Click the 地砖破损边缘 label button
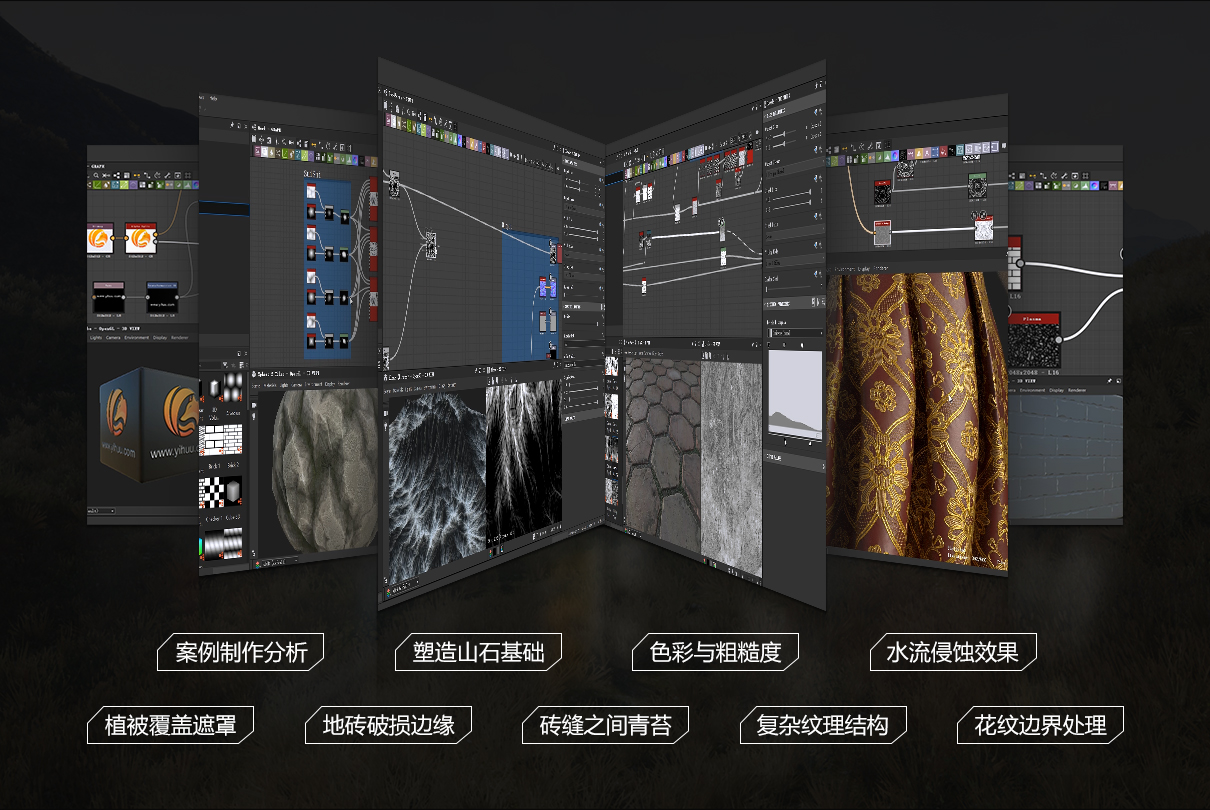Screen dimensions: 1210x810 point(389,725)
